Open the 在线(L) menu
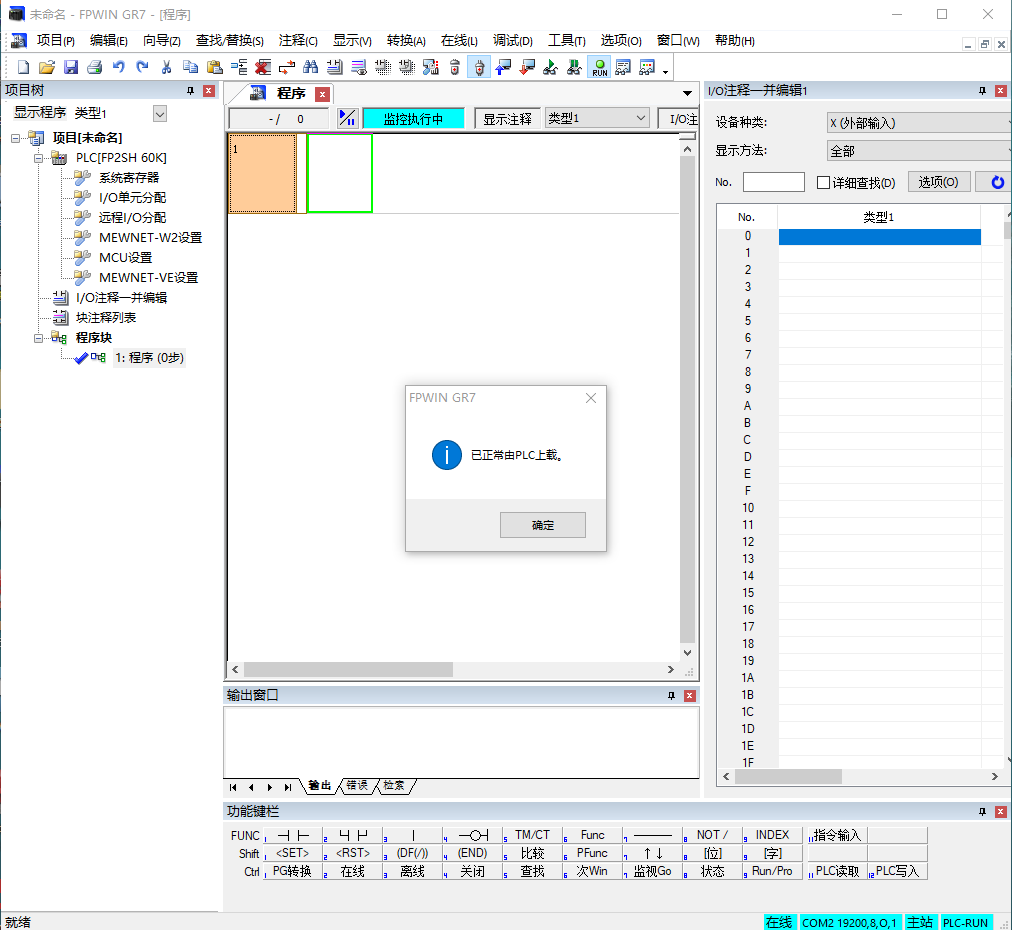This screenshot has height=930, width=1012. (459, 41)
